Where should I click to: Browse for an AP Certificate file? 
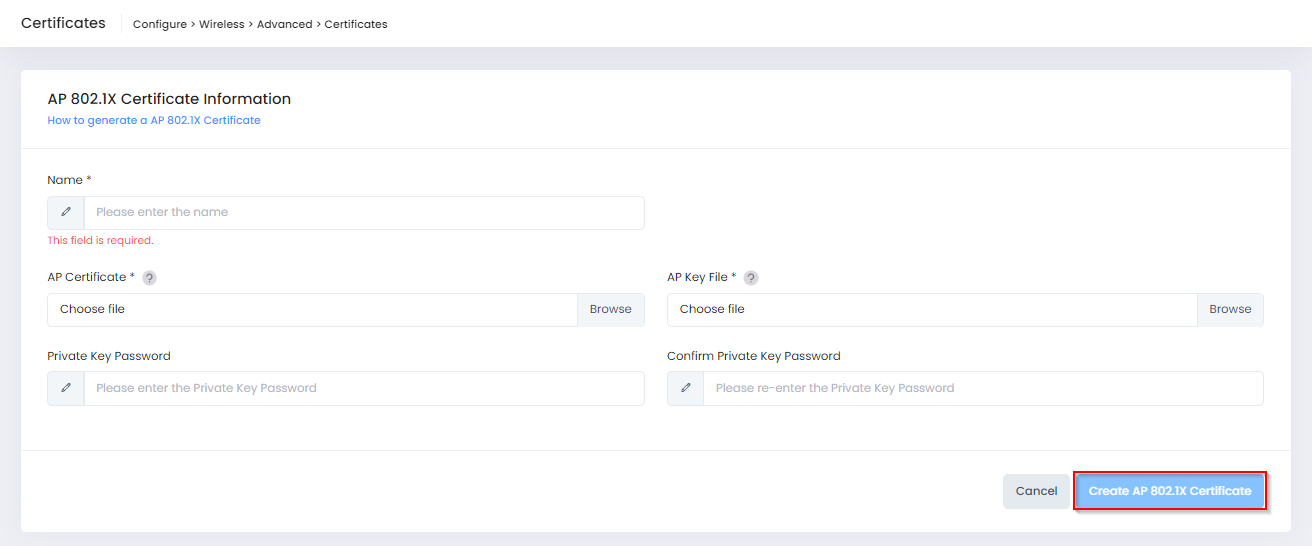(610, 310)
